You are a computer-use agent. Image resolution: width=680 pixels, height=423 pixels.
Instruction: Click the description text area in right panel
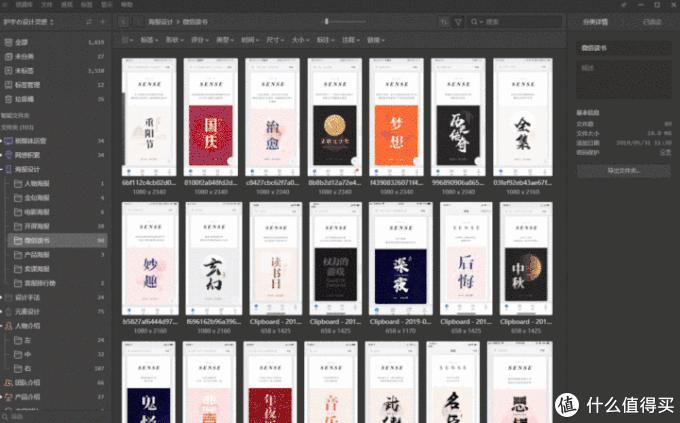[x=624, y=79]
